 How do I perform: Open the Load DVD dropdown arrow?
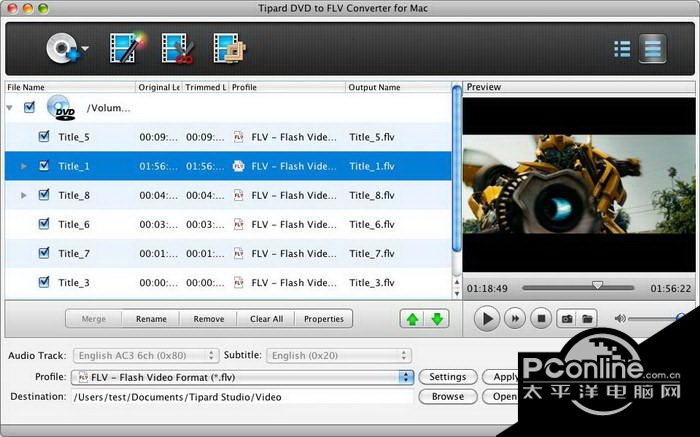(x=85, y=48)
